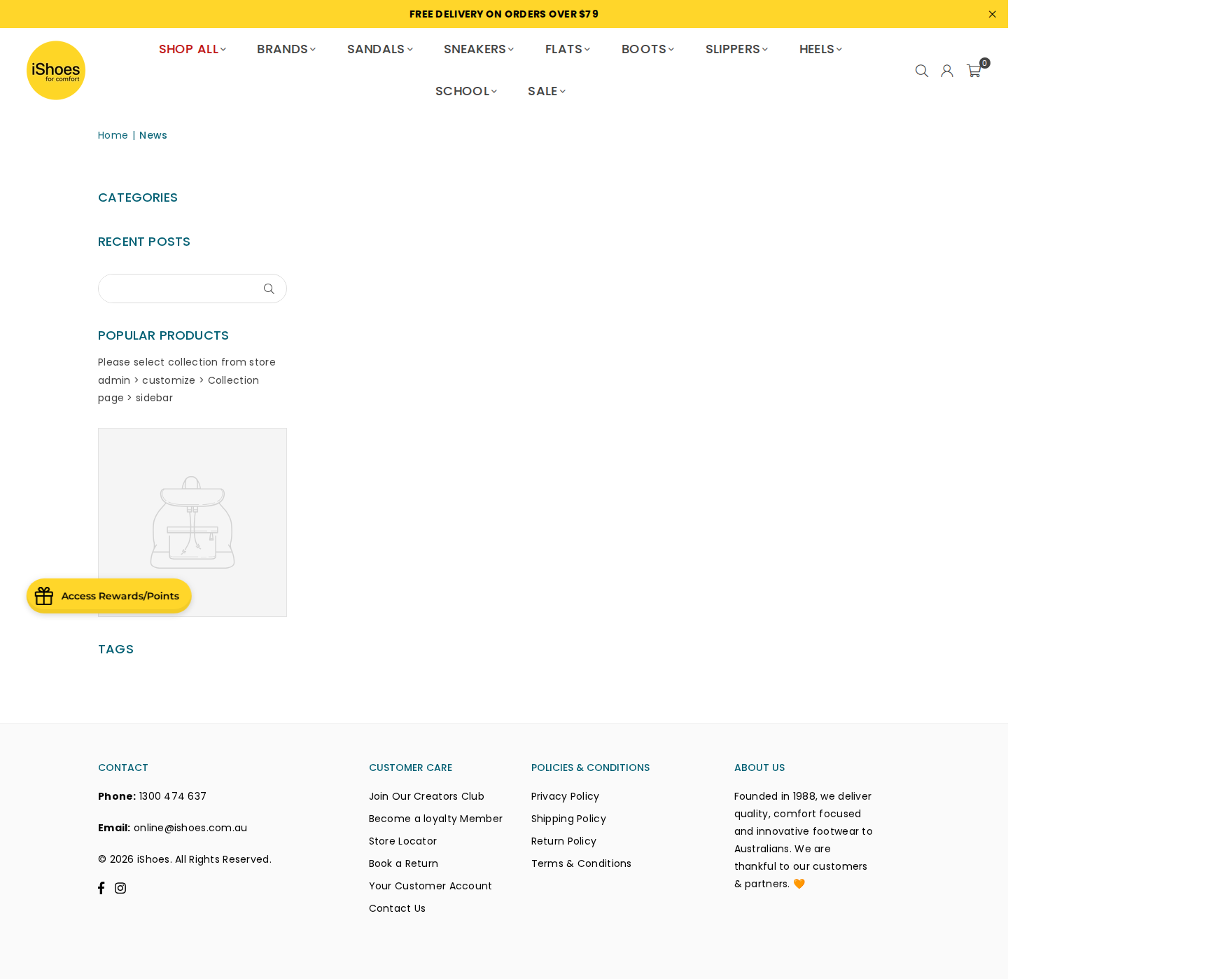Expand the BRANDS menu

286,49
